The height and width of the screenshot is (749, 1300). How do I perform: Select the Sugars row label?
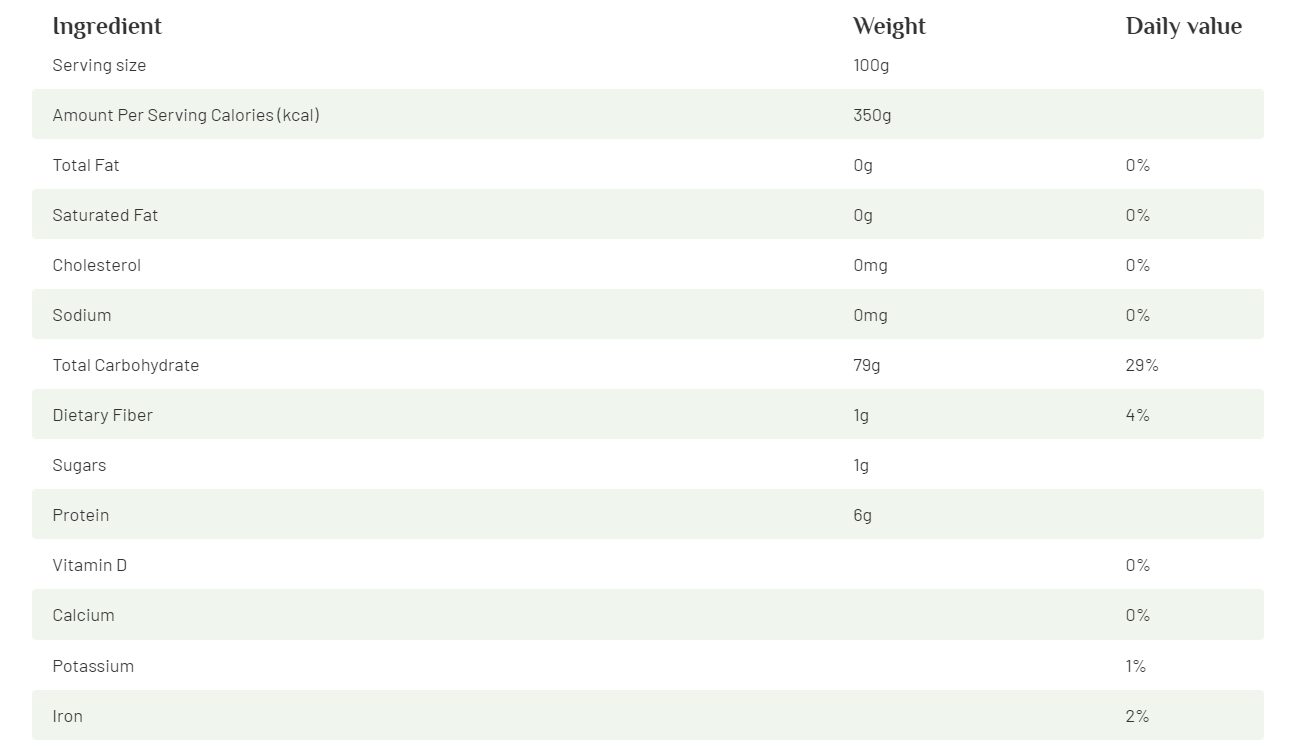pos(79,465)
